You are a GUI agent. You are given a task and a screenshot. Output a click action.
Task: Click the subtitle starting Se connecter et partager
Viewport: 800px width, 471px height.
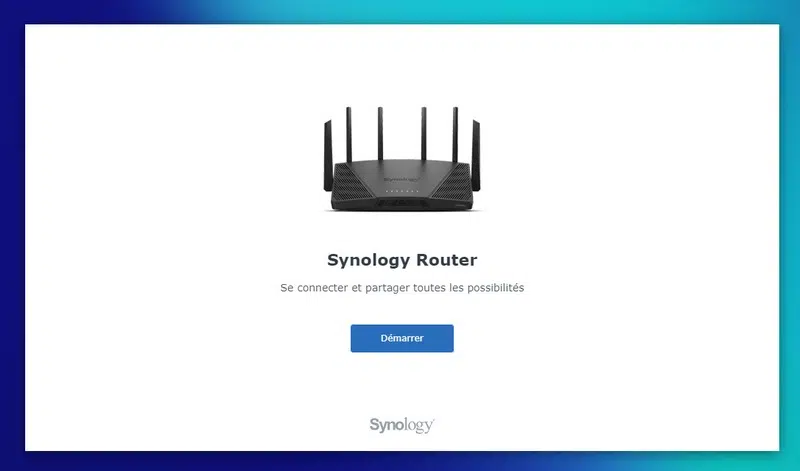click(402, 288)
